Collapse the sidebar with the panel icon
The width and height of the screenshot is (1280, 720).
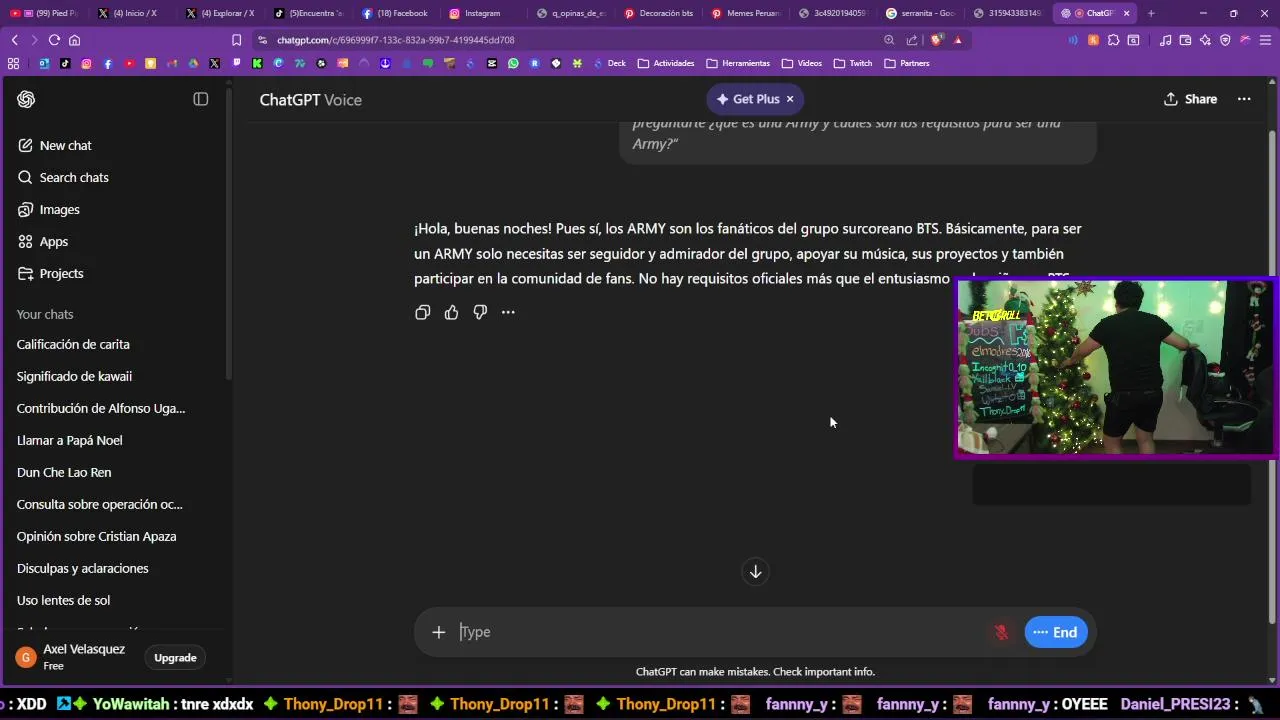pos(201,99)
